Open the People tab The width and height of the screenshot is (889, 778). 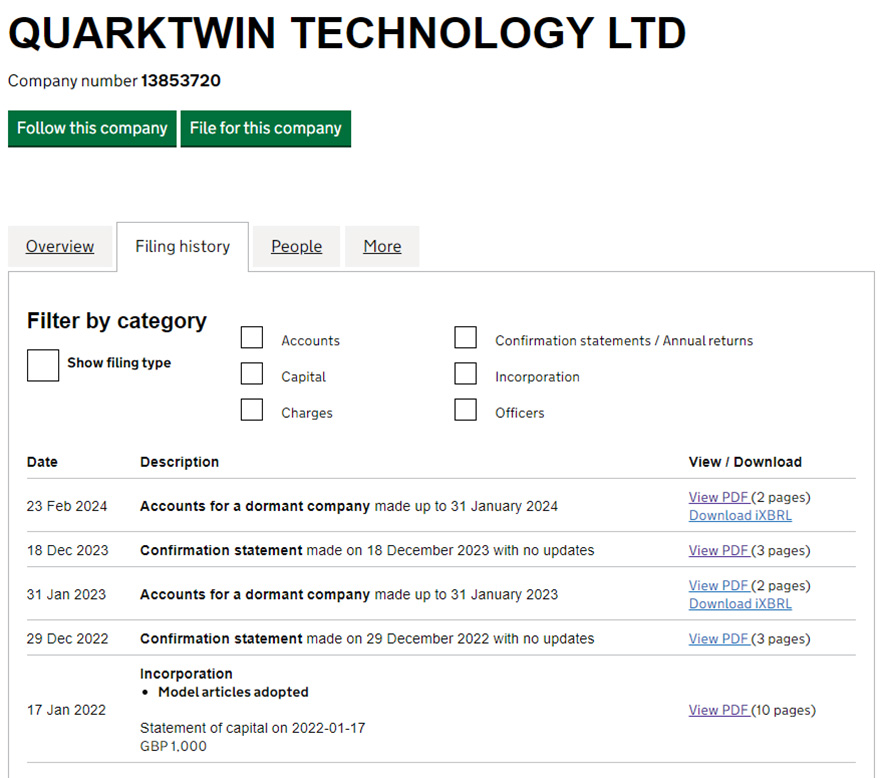pos(296,246)
